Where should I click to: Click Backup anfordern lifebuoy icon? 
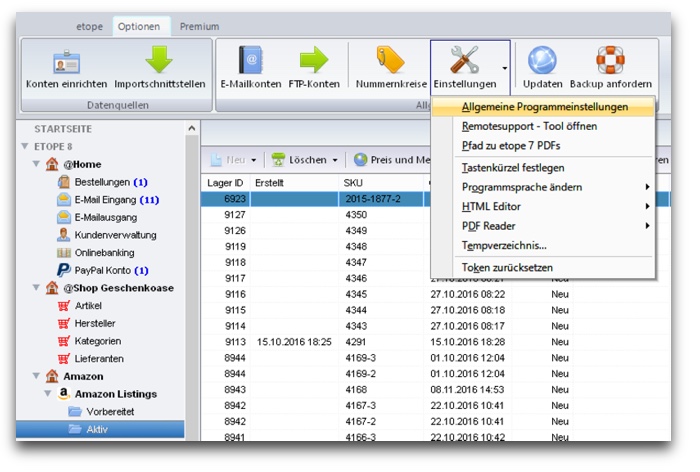click(x=610, y=60)
